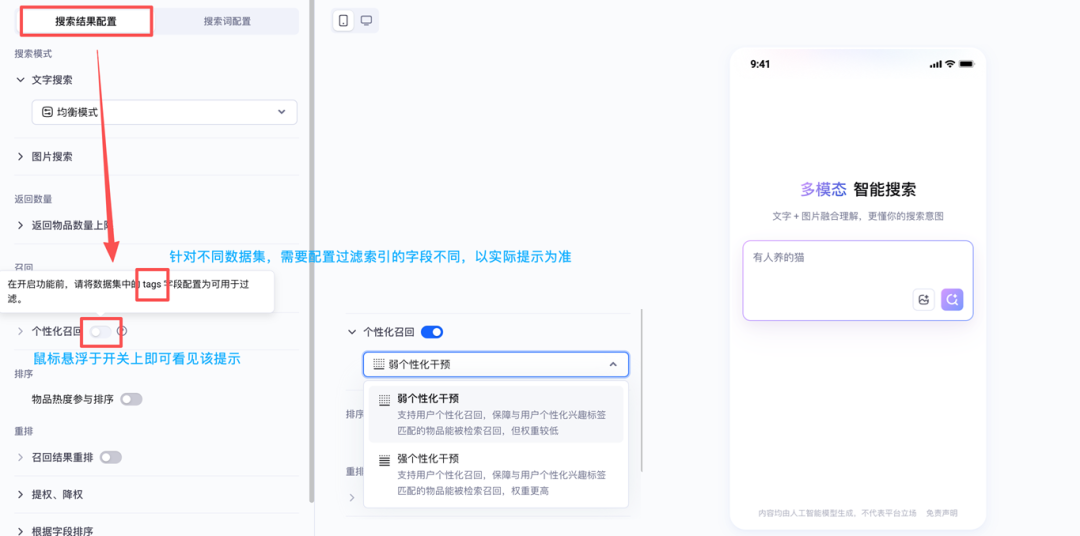Expand the 提权、降权 section
The height and width of the screenshot is (536, 1080).
[20, 495]
